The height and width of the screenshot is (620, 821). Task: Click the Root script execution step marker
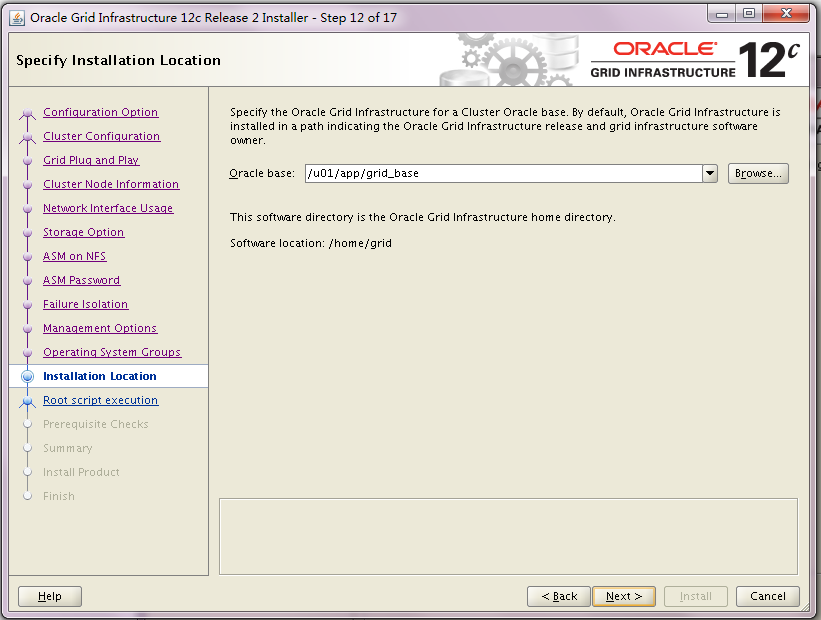click(x=27, y=402)
